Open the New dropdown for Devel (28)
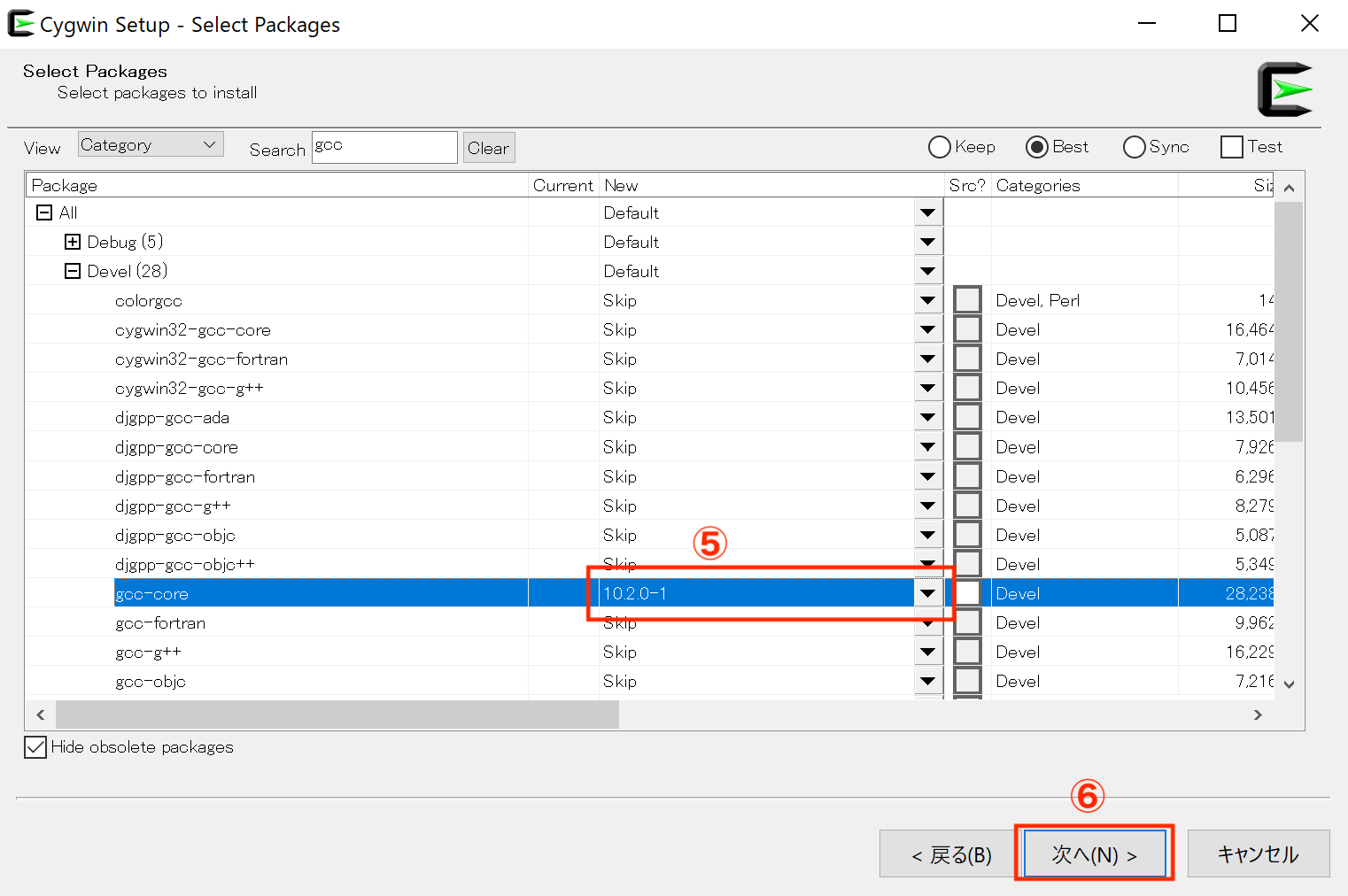 pos(927,271)
